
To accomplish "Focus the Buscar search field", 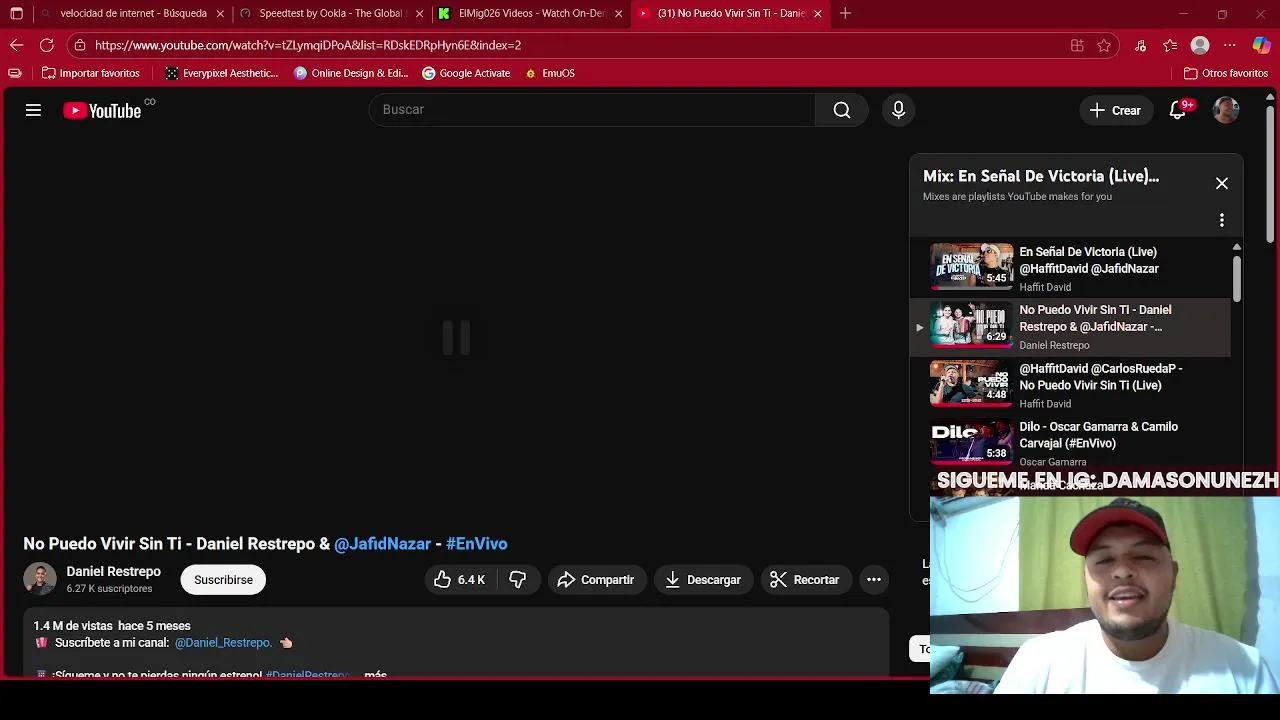I will click(592, 110).
